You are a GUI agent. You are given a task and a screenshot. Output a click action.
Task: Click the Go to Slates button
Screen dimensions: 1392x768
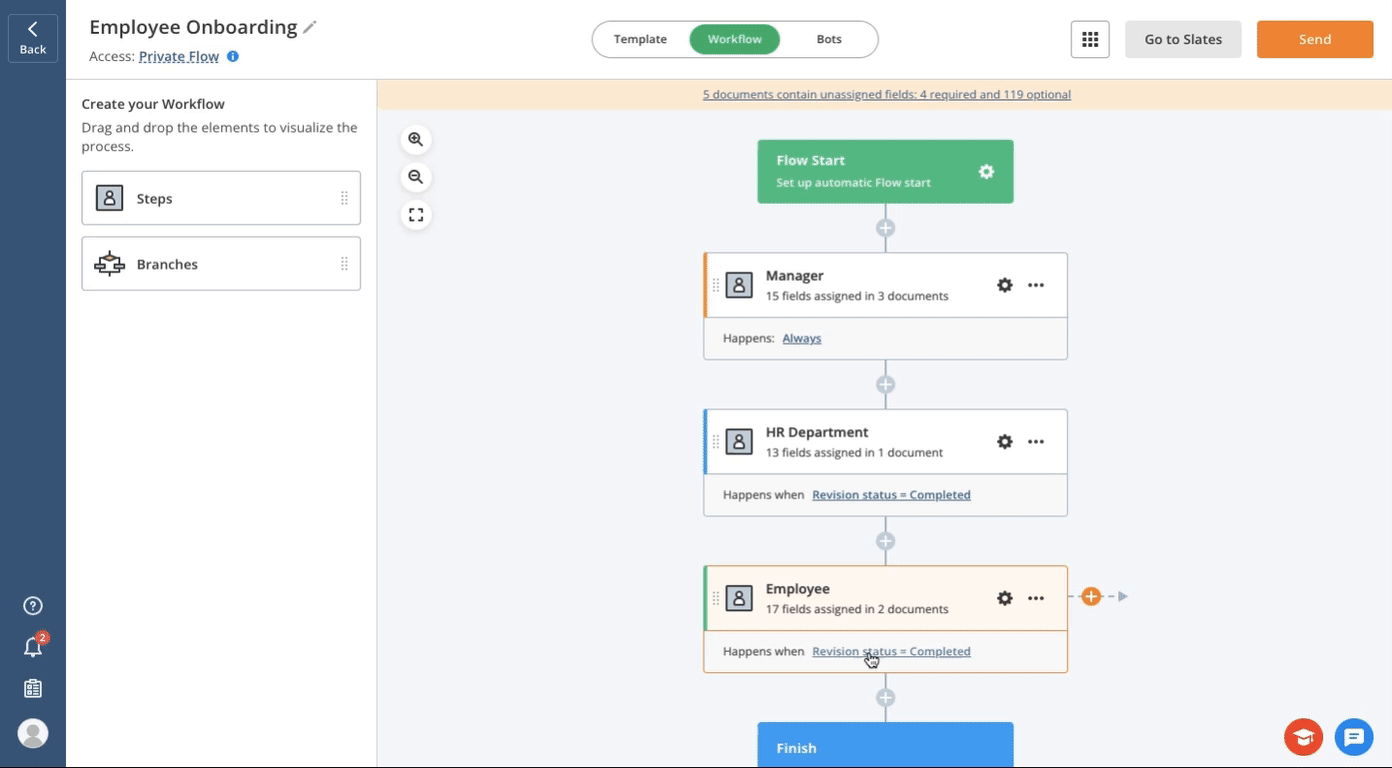click(1183, 40)
